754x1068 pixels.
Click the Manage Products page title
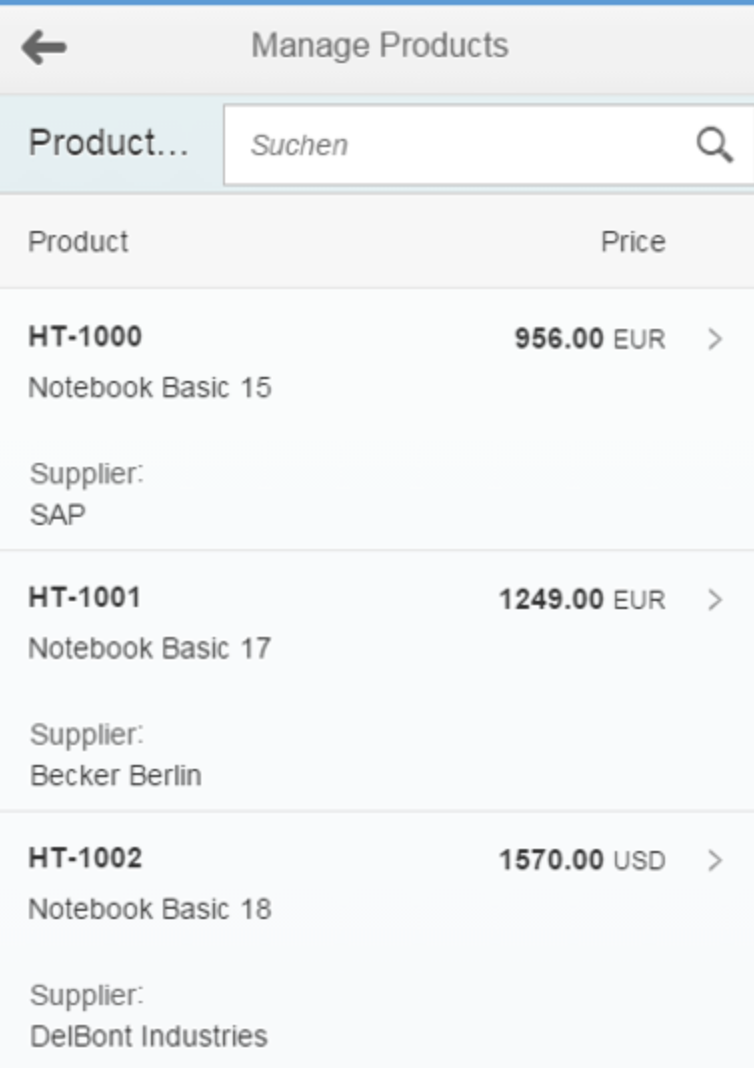(x=380, y=46)
